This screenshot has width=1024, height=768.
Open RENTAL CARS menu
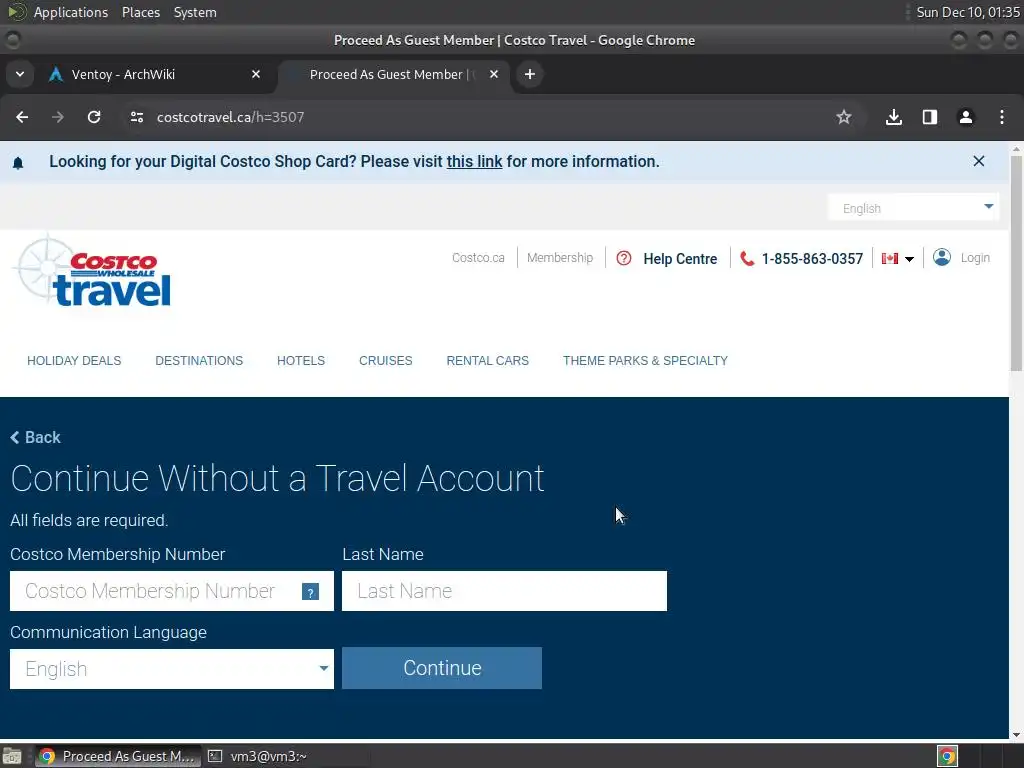tap(488, 360)
